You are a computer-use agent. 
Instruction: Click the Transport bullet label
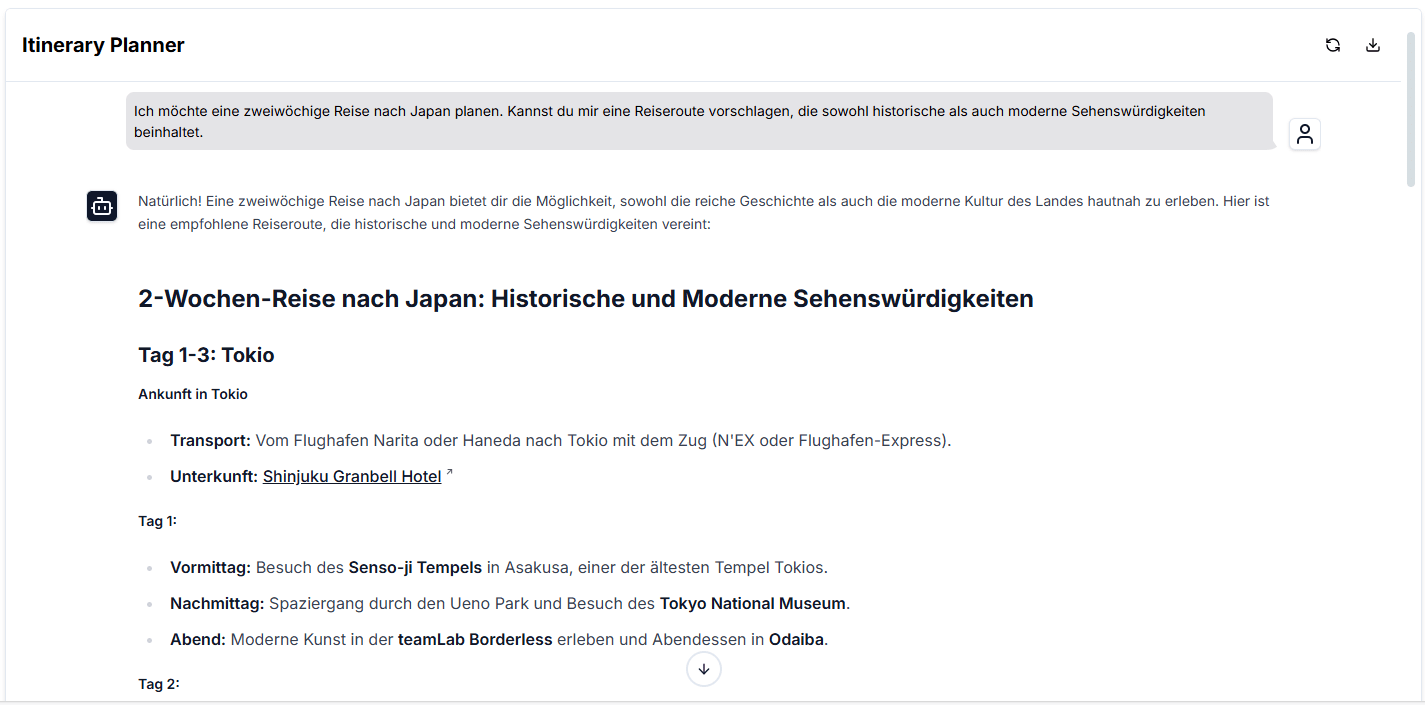[210, 441]
